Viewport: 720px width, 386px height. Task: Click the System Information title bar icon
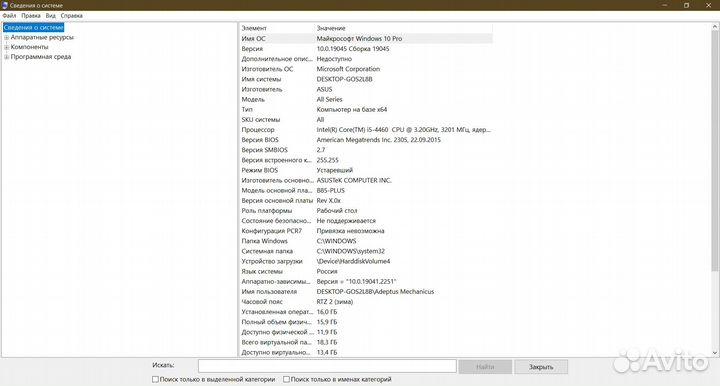(x=5, y=6)
